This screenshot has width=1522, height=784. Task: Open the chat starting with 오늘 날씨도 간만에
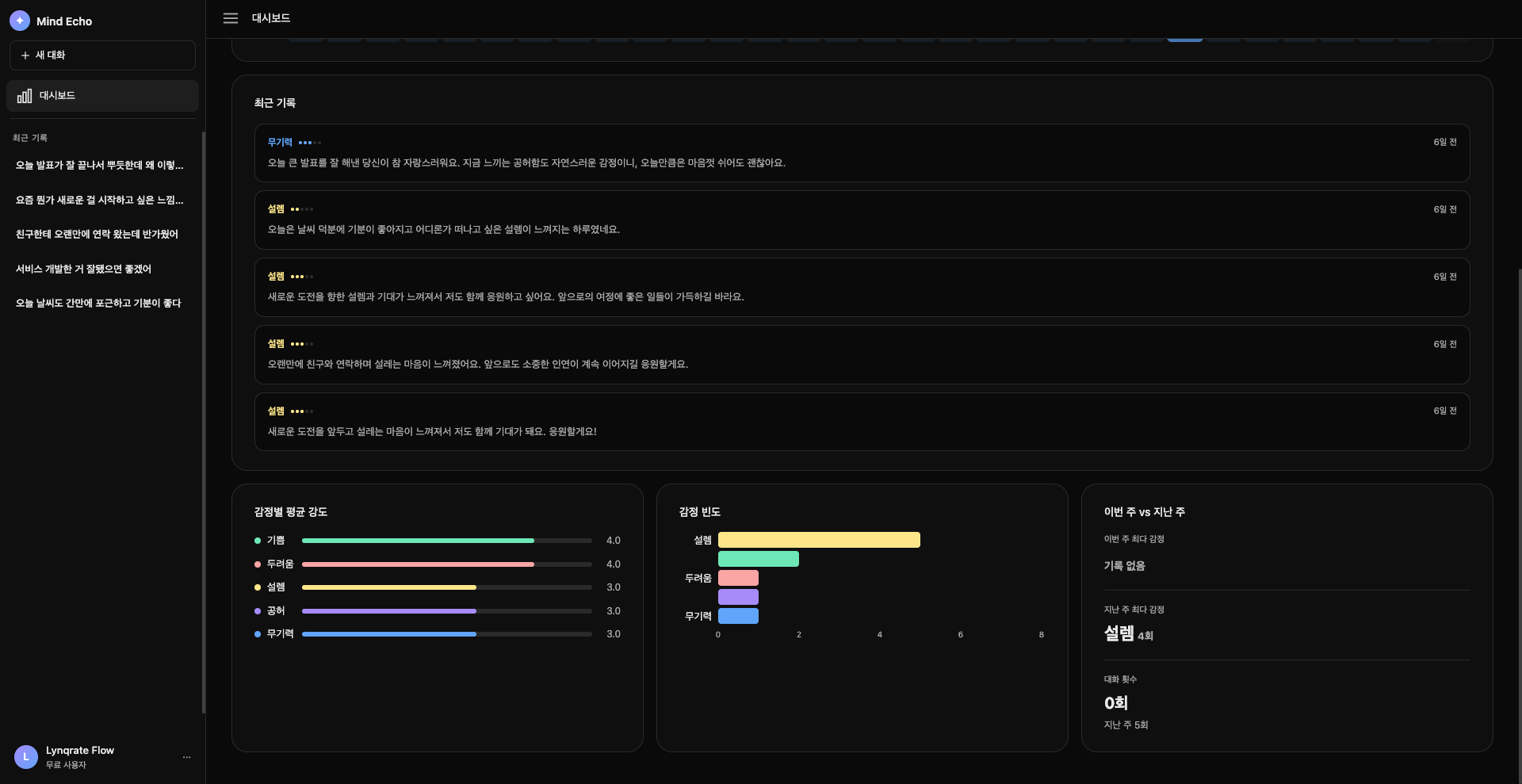(98, 303)
